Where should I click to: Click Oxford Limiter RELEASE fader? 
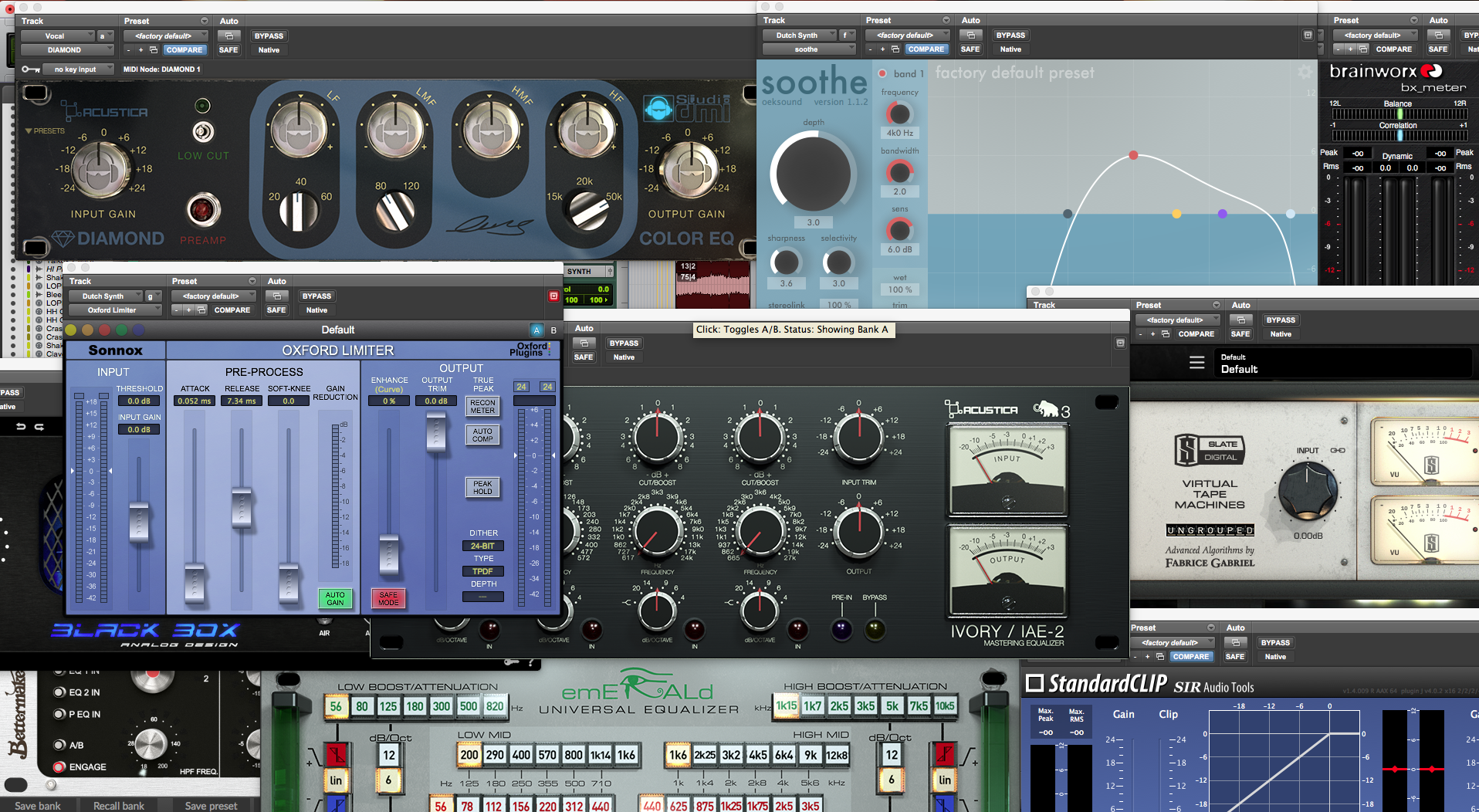click(242, 506)
